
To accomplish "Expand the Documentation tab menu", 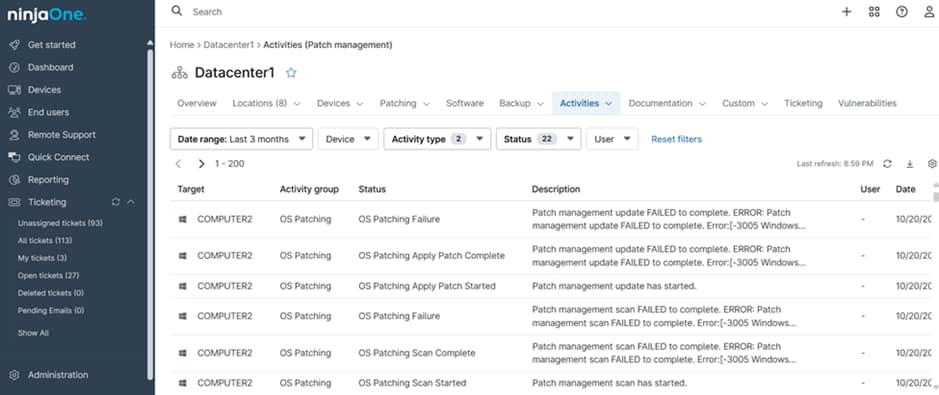I will tap(702, 104).
